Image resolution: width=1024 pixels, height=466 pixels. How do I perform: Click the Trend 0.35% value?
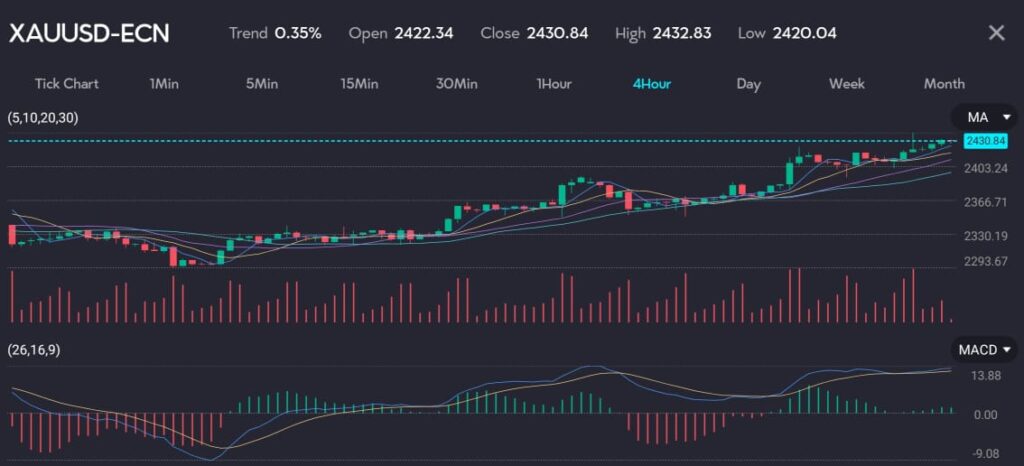click(x=298, y=33)
